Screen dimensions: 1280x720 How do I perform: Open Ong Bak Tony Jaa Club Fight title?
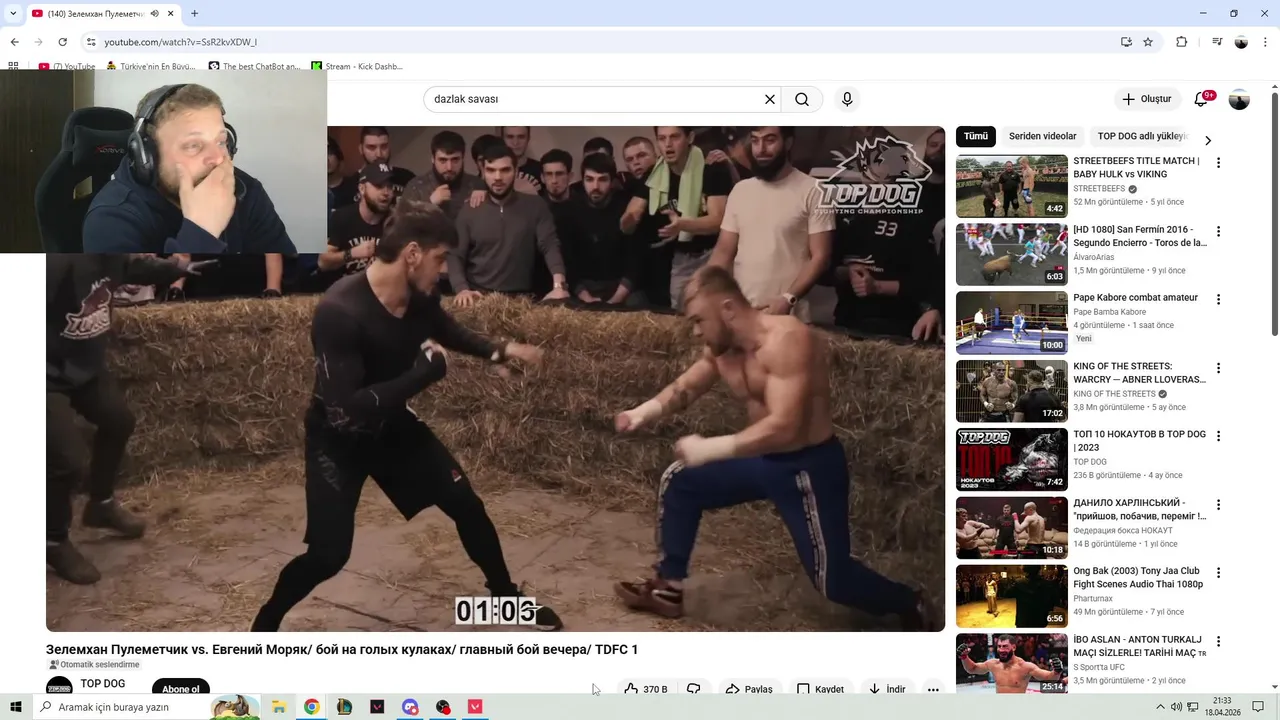click(1138, 578)
